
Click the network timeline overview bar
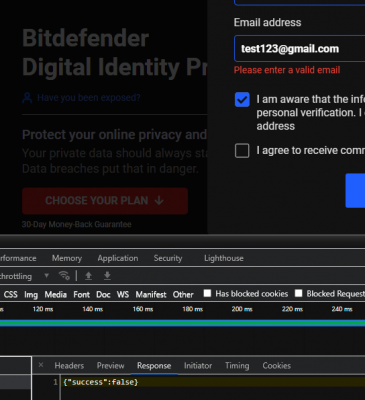click(182, 323)
